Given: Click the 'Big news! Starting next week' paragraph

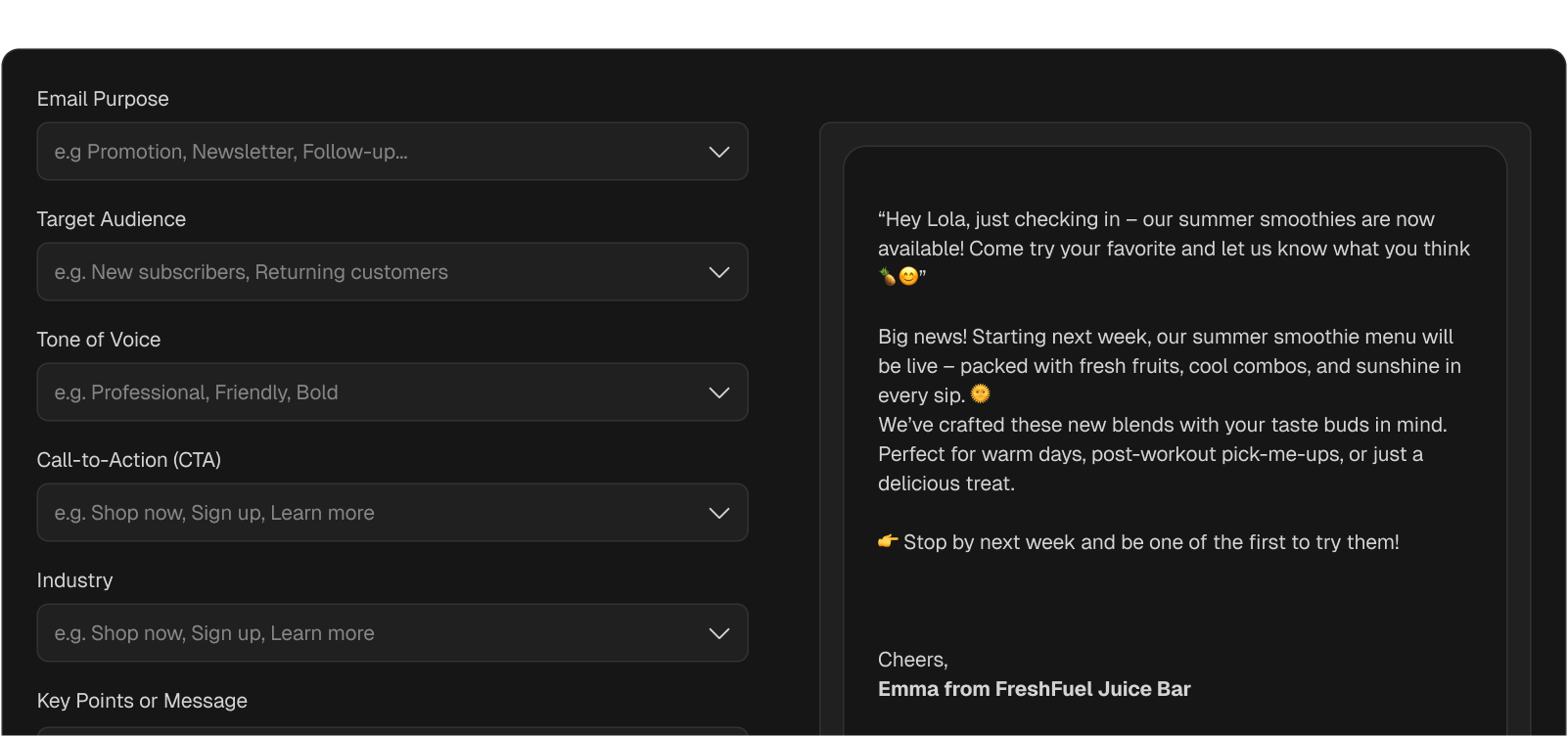Looking at the screenshot, I should coord(1170,366).
